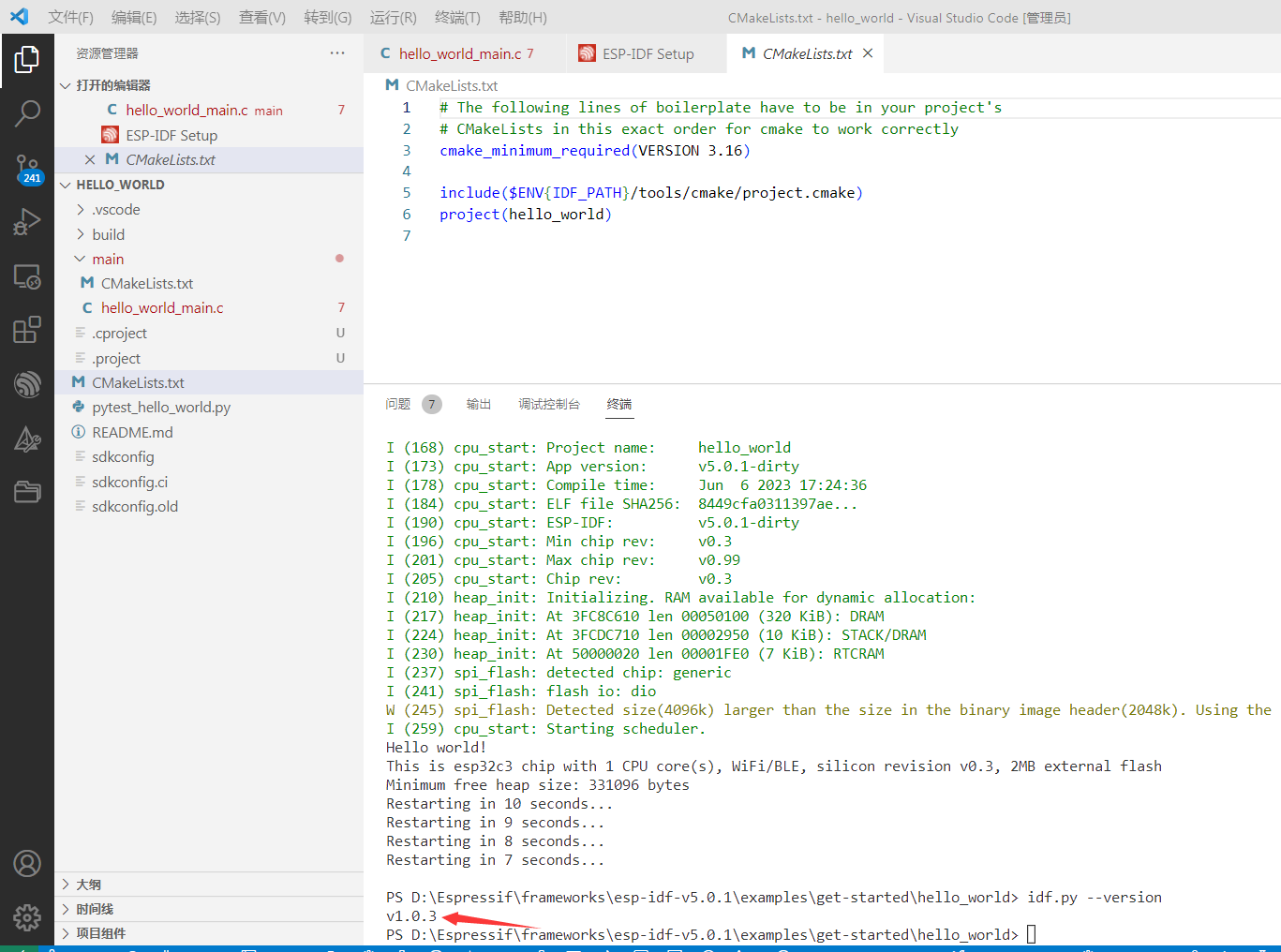This screenshot has height=952, width=1281.
Task: Open Remote Explorer view
Action: click(x=27, y=276)
